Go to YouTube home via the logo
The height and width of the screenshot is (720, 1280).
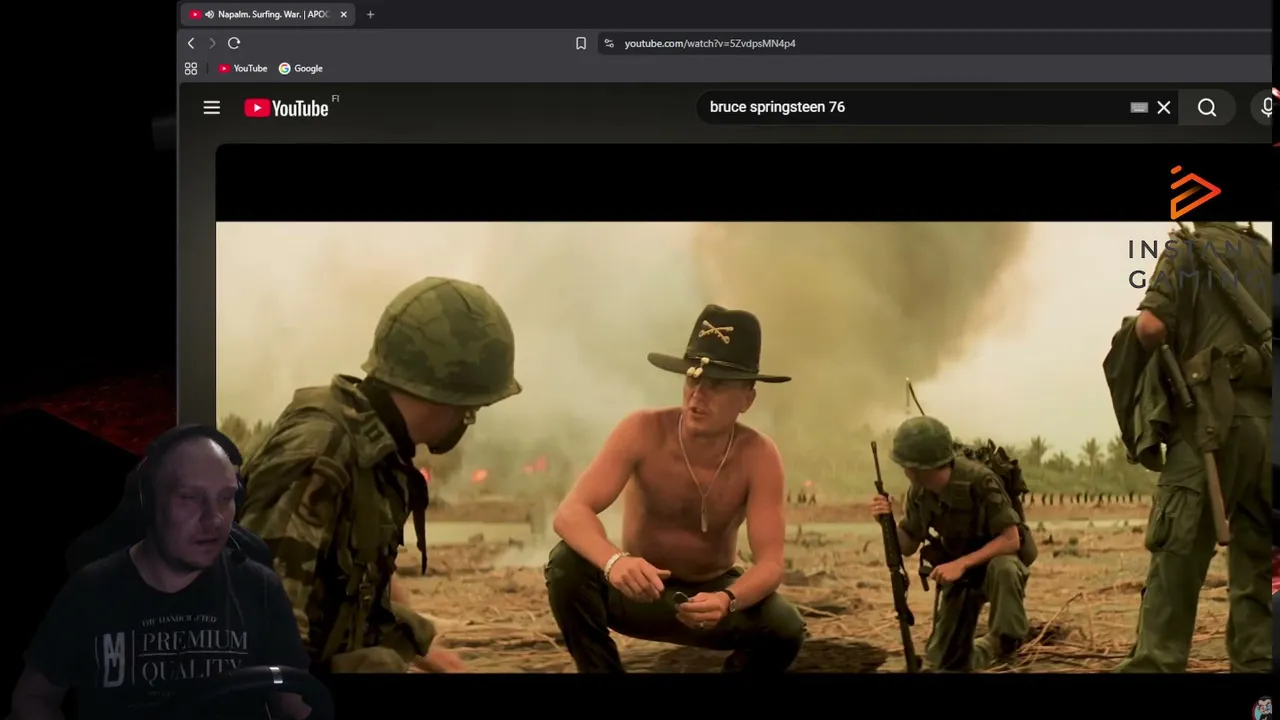pyautogui.click(x=287, y=108)
